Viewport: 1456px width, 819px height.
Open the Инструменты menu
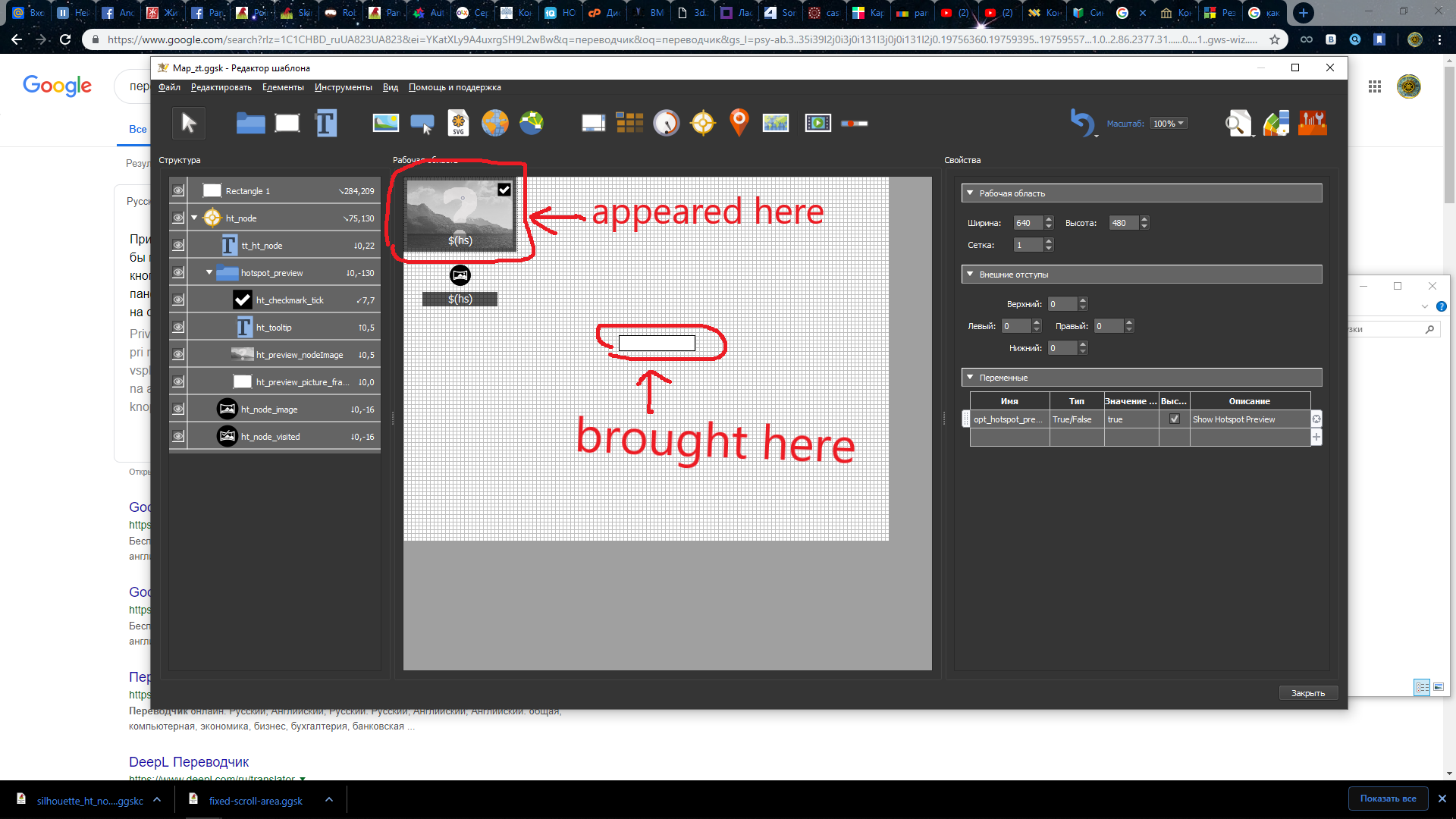pyautogui.click(x=343, y=87)
